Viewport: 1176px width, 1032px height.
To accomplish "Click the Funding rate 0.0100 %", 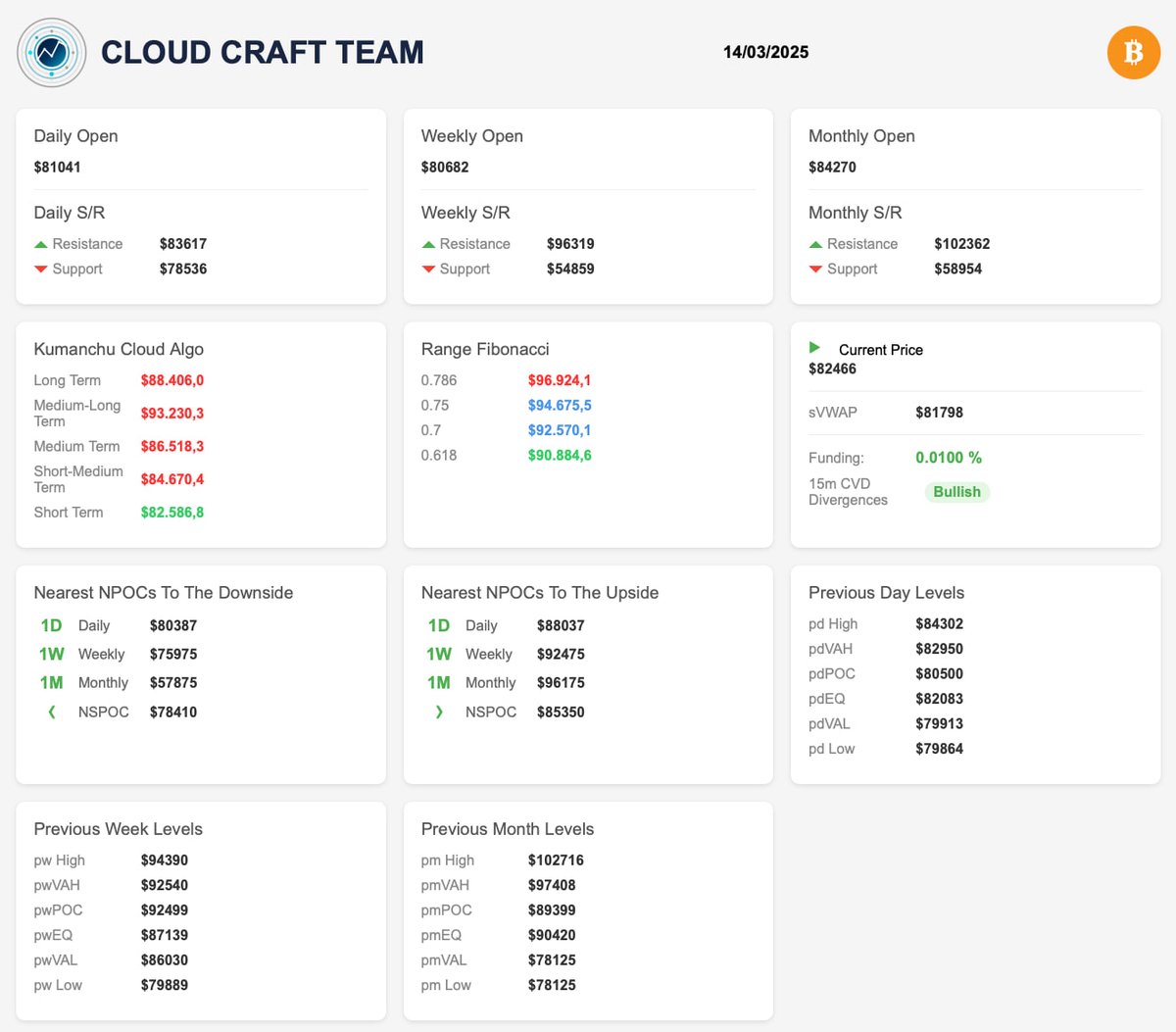I will (x=949, y=458).
